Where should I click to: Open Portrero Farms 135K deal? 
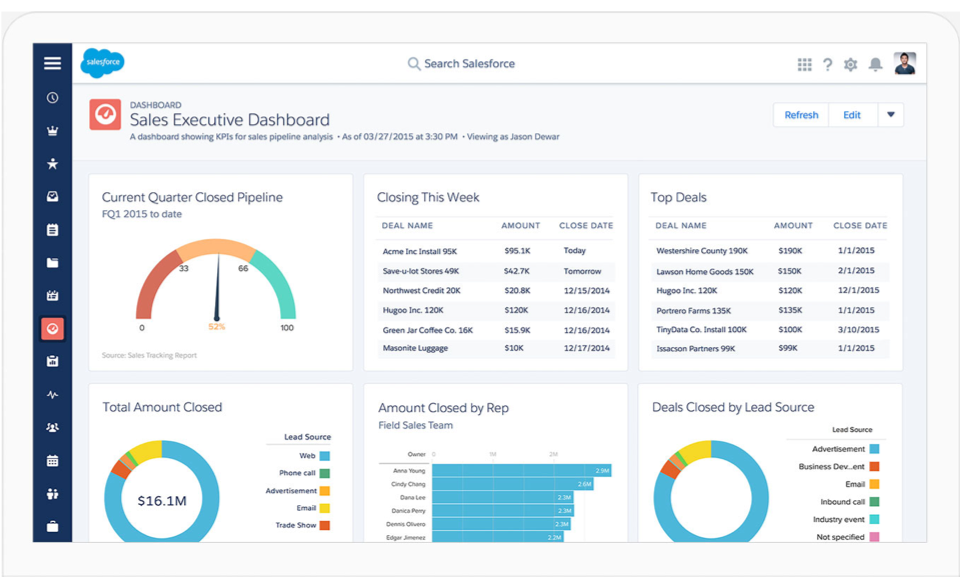[x=693, y=311]
